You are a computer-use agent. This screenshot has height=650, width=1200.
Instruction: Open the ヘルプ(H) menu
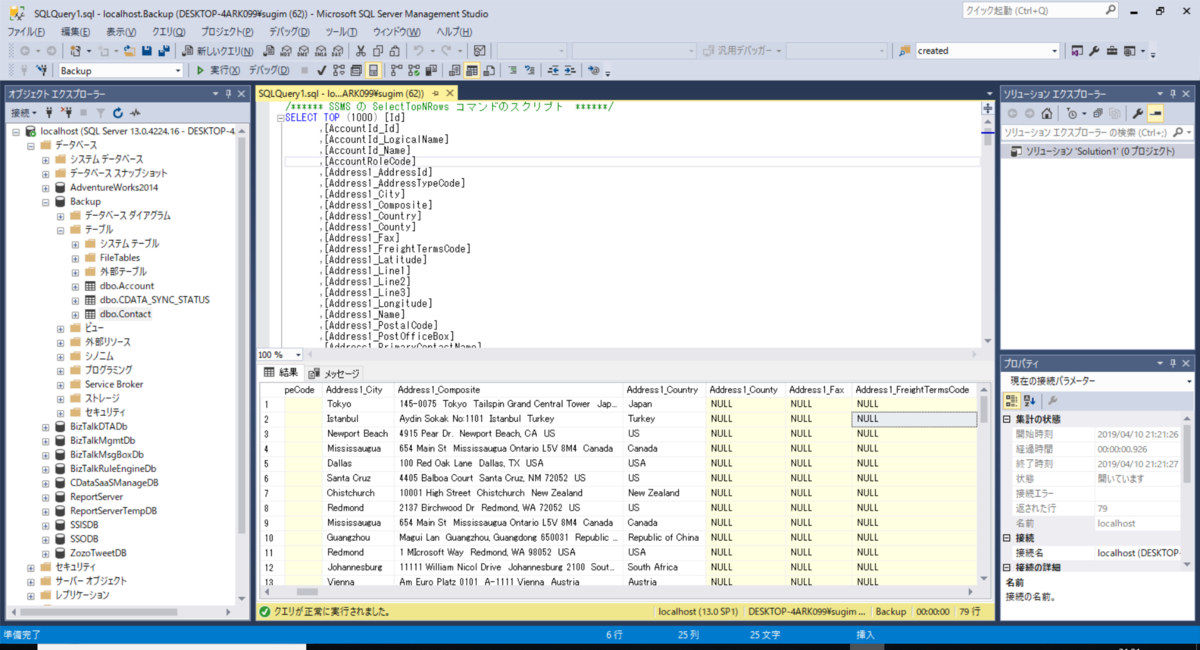coord(454,32)
